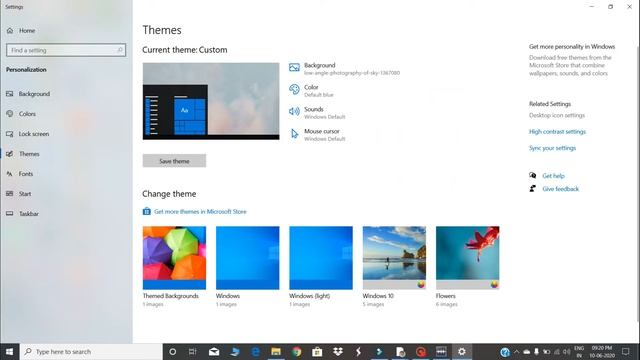Open Sync your settings link
The width and height of the screenshot is (640, 360).
click(553, 148)
